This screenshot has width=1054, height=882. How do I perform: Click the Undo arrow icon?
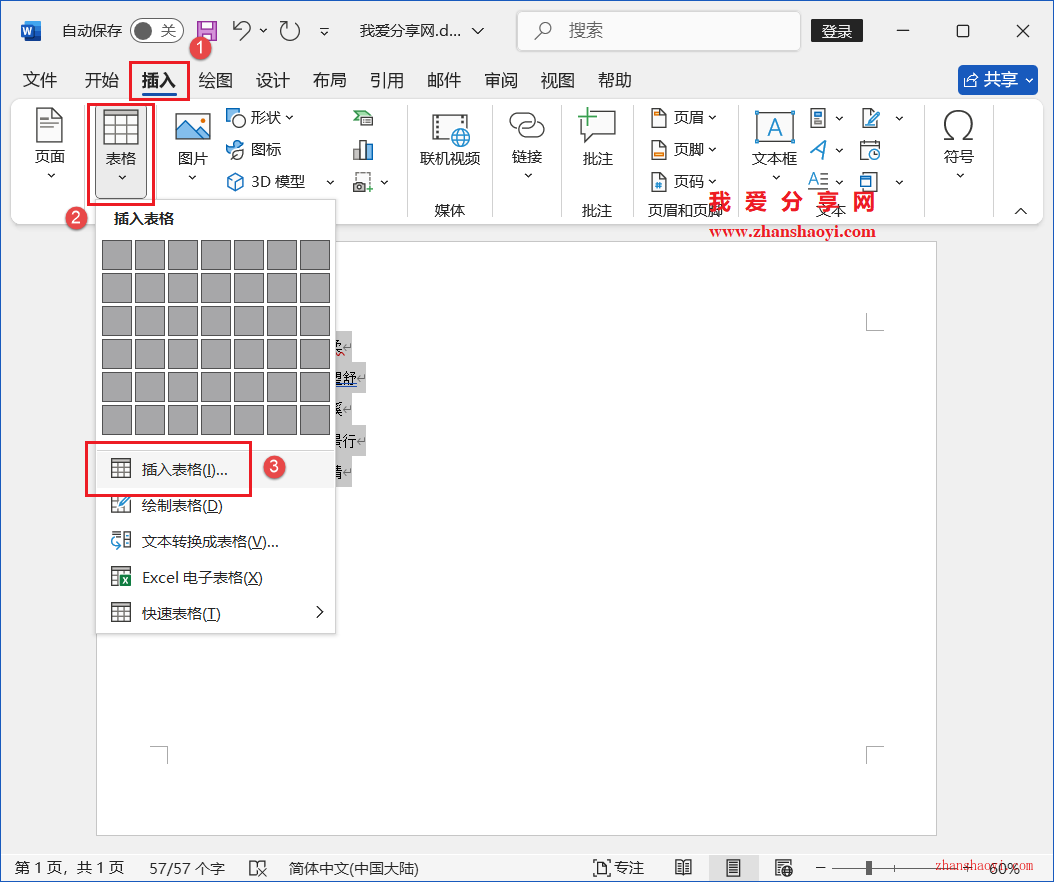tap(242, 30)
